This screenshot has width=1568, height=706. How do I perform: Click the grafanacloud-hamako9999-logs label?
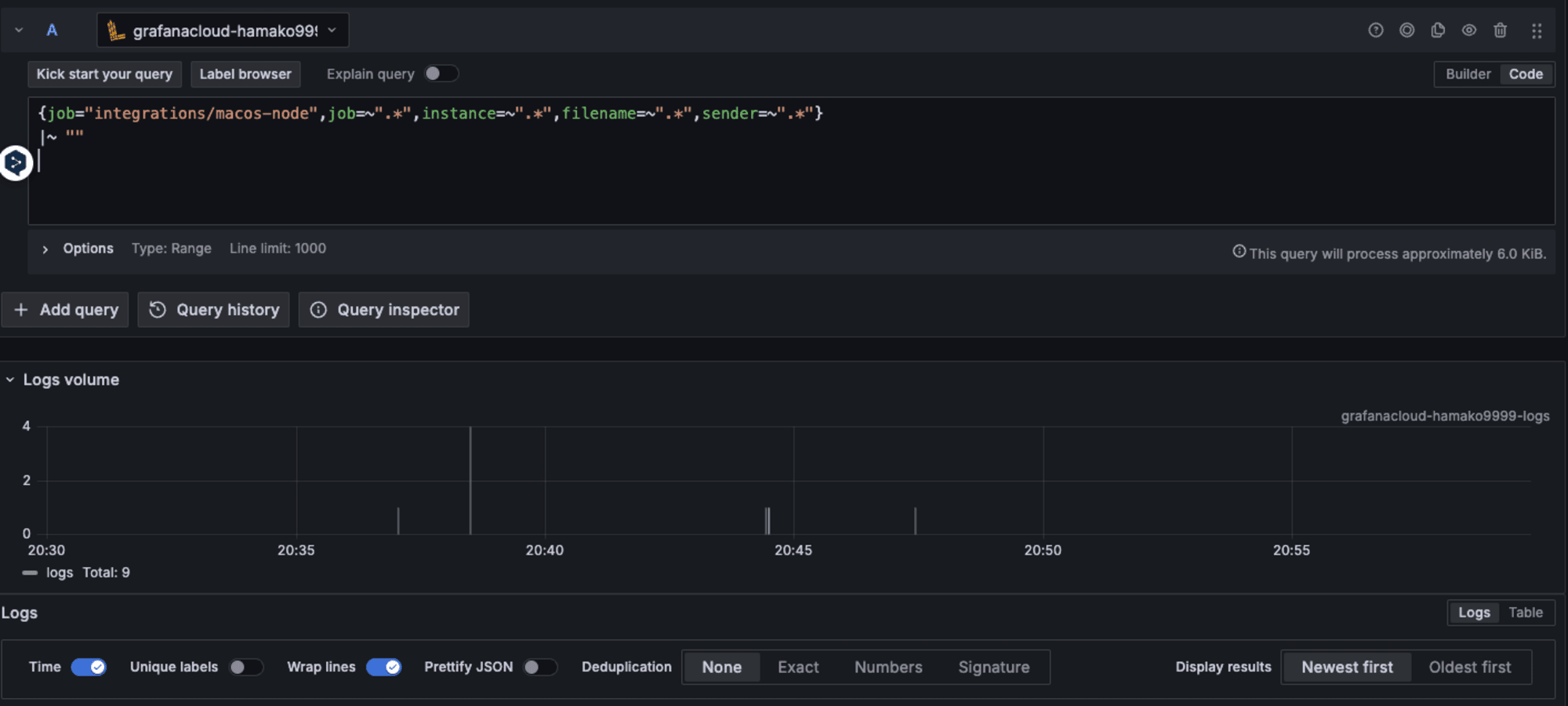(1445, 417)
